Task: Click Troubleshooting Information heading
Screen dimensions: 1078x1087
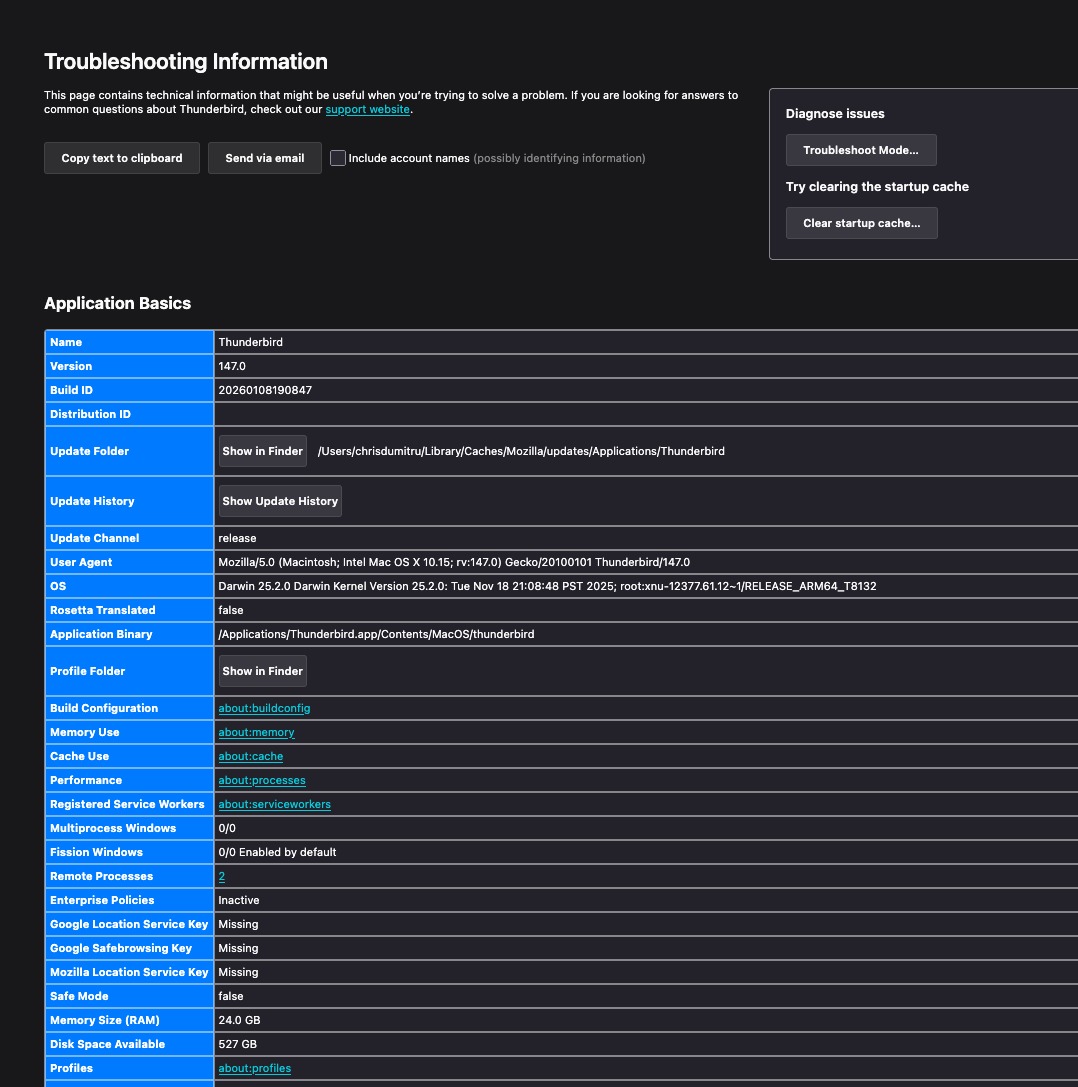Action: click(x=186, y=61)
